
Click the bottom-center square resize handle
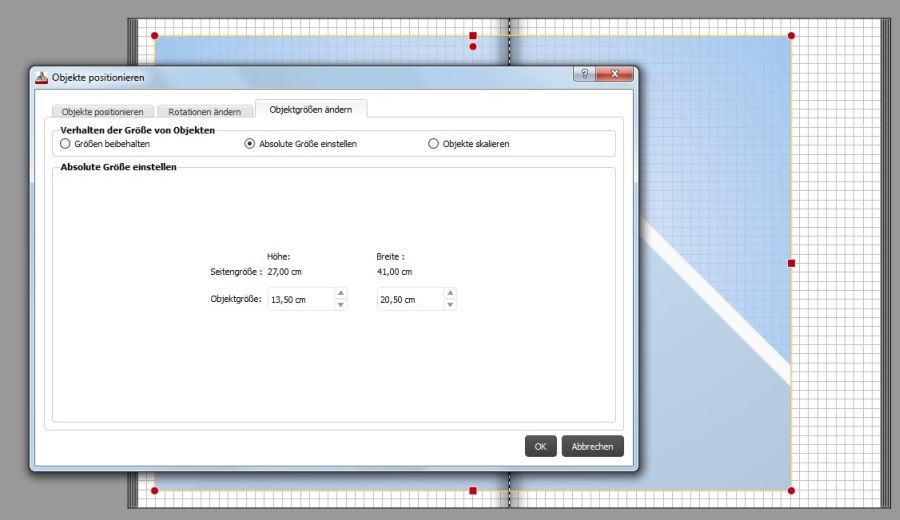(x=473, y=491)
